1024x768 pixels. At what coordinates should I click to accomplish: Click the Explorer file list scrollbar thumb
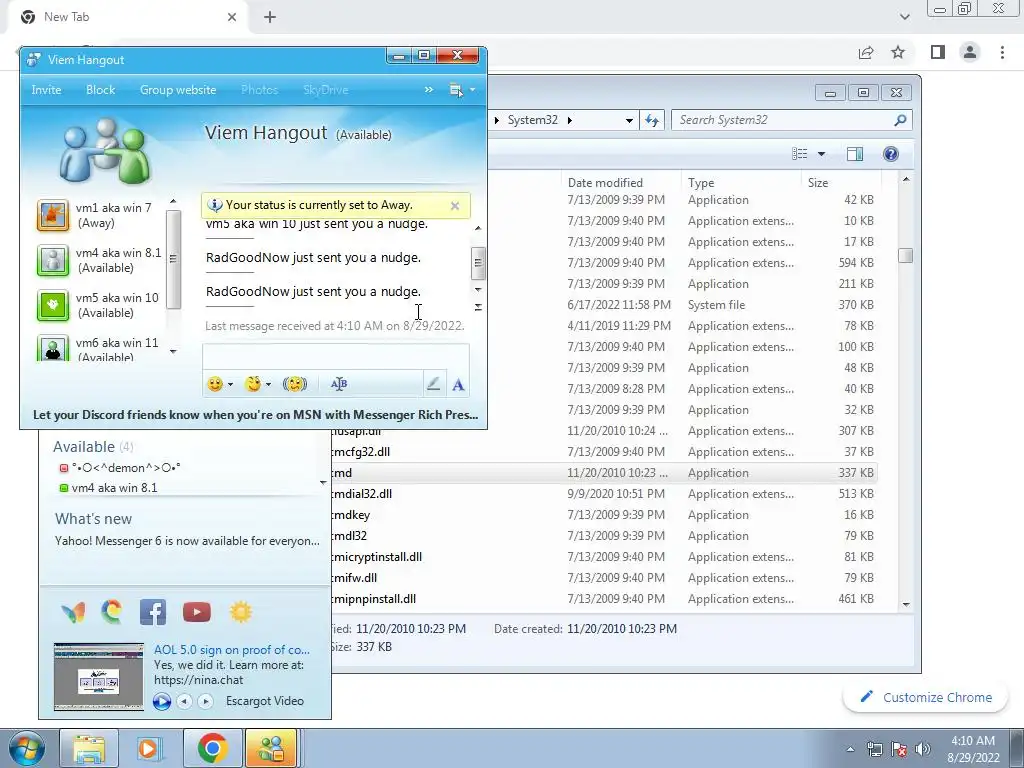(906, 255)
